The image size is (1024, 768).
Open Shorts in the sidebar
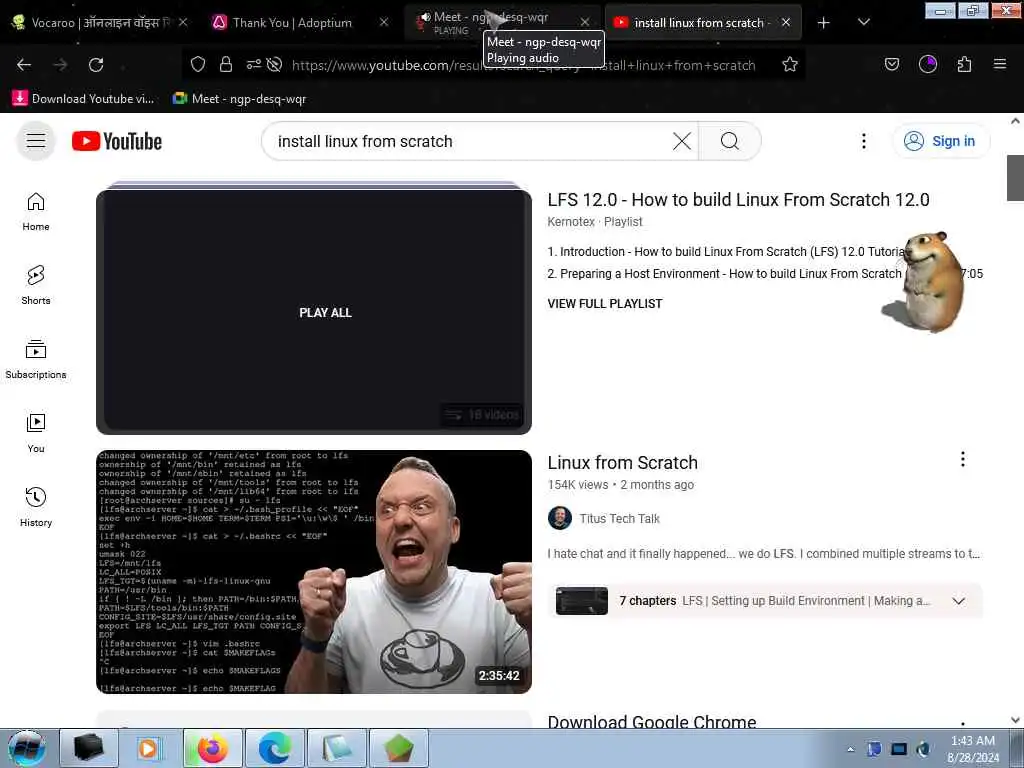click(36, 285)
